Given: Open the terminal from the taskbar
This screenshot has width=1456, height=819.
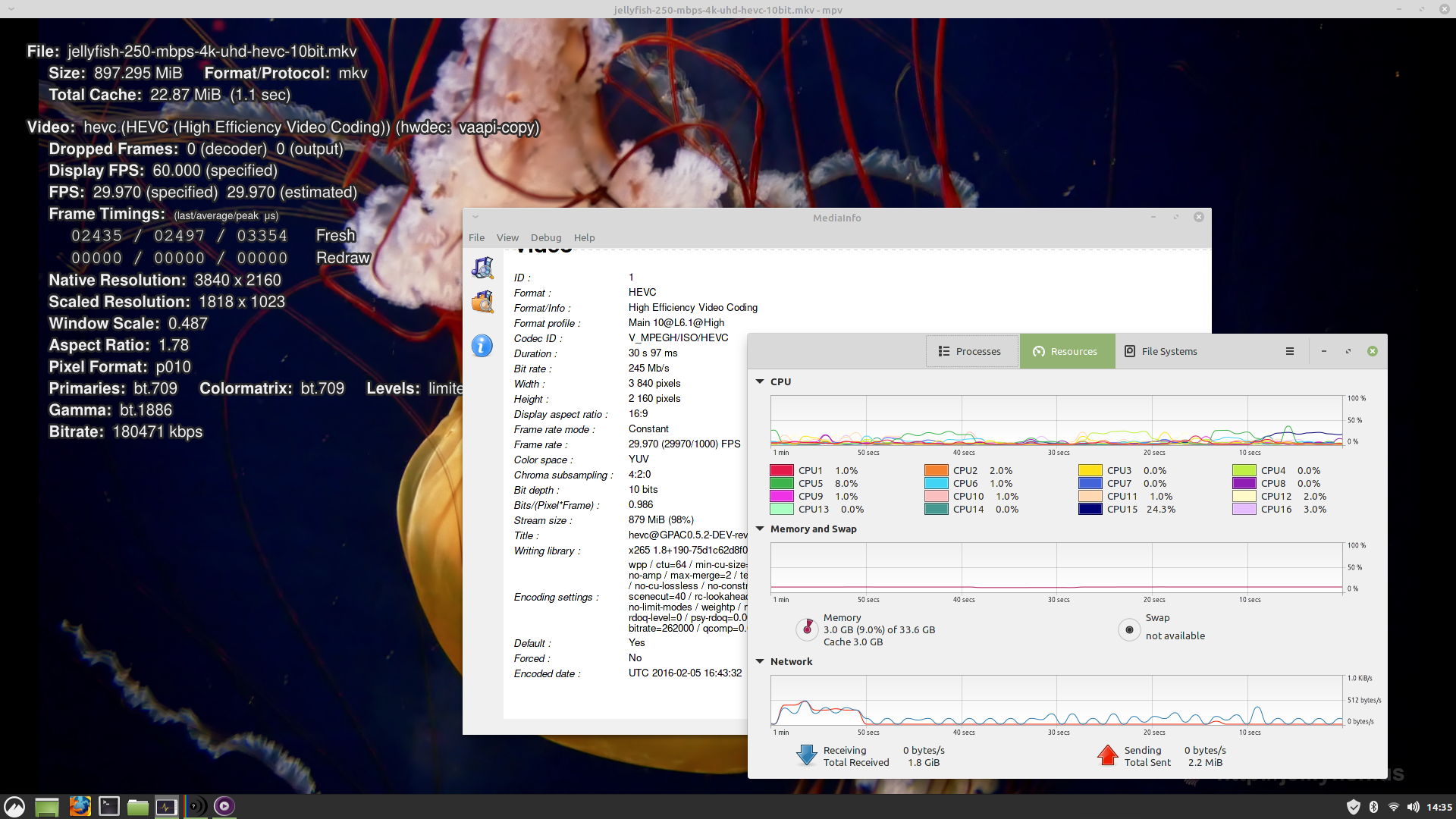Looking at the screenshot, I should pyautogui.click(x=109, y=806).
